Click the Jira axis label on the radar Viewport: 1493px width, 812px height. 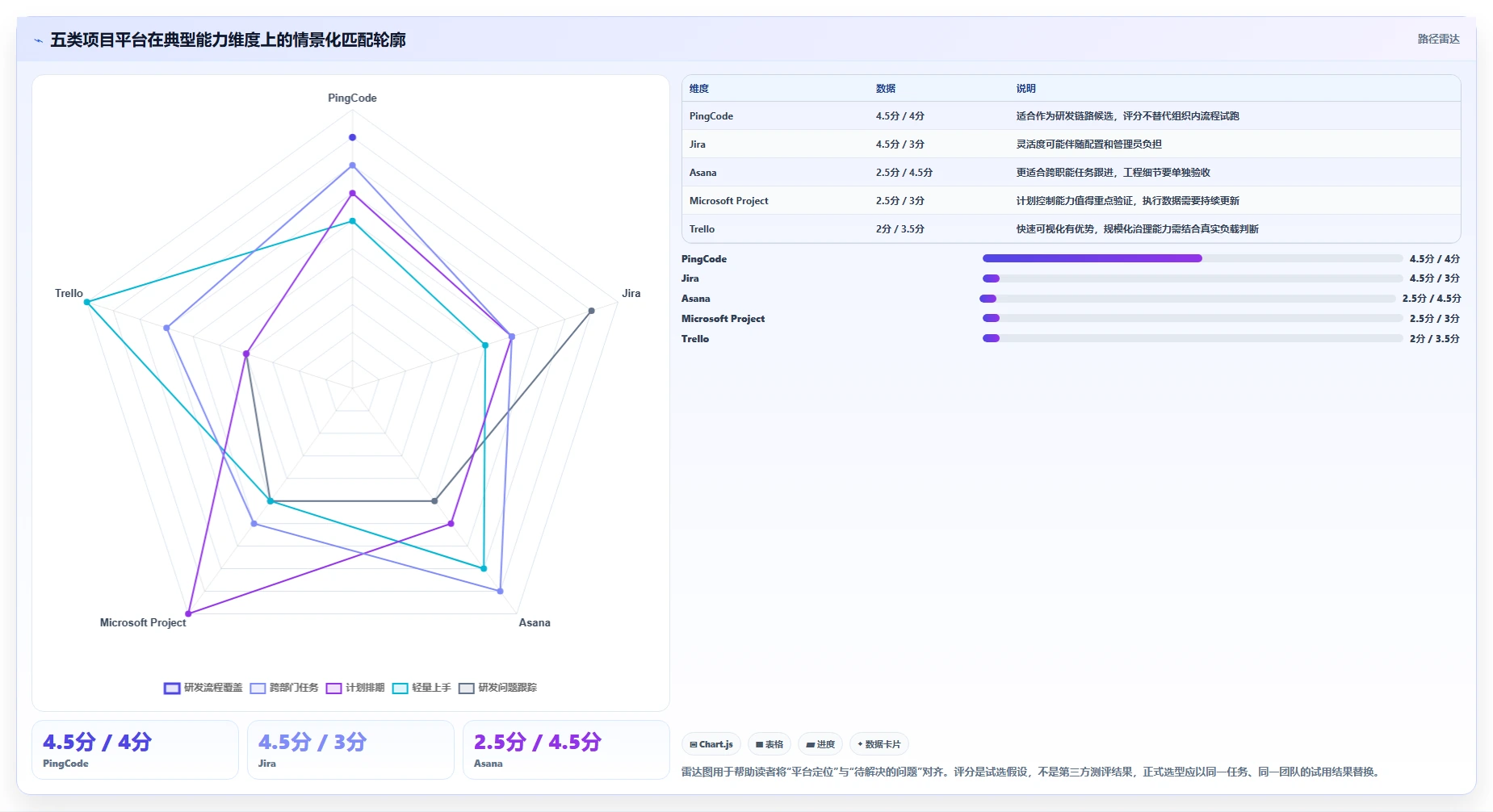point(631,293)
